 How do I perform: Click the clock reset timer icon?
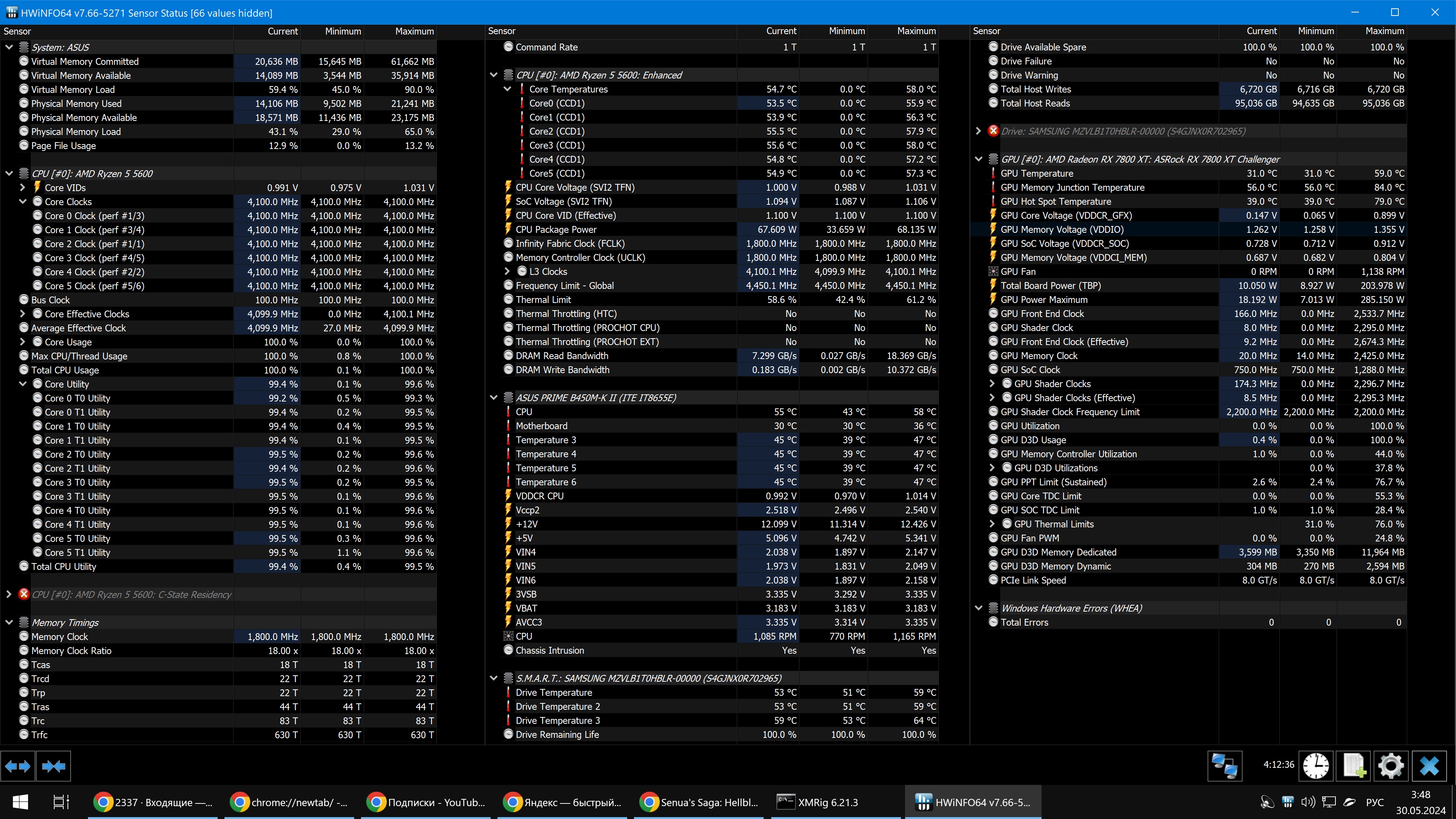(1316, 766)
